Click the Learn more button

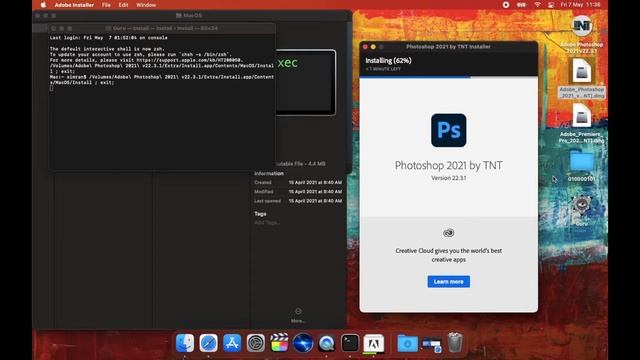[449, 282]
